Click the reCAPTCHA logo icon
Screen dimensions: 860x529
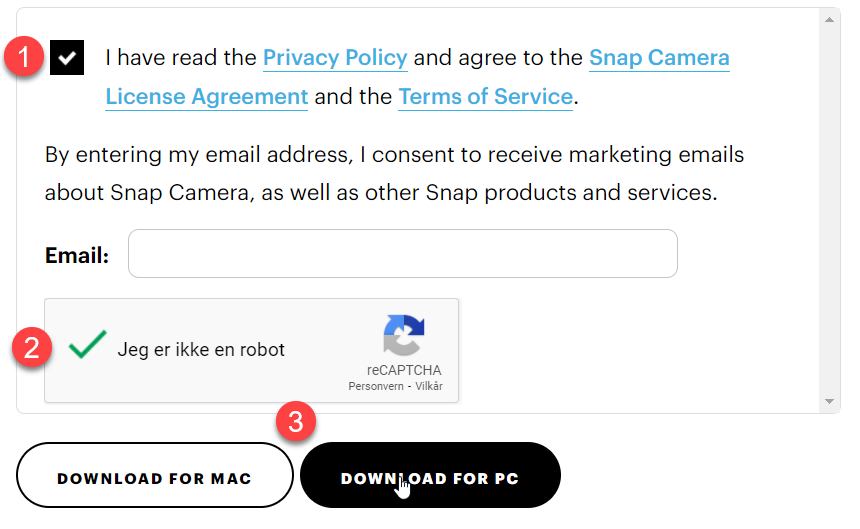404,335
